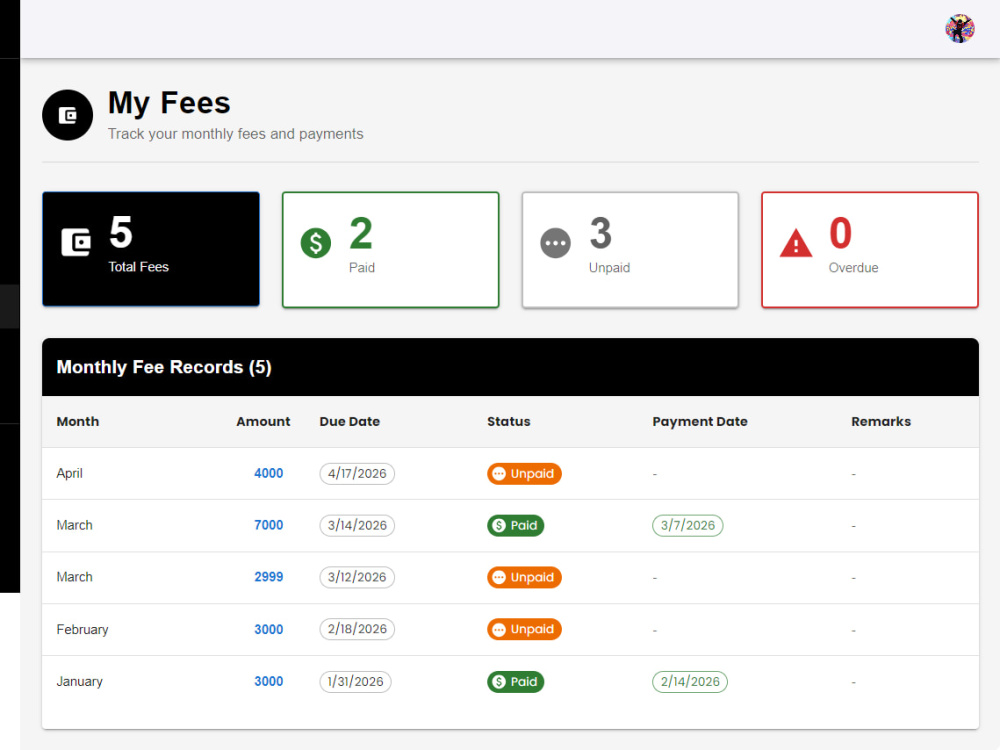The image size is (1000, 750).
Task: Click the green dollar icon in Paid card
Action: point(316,243)
